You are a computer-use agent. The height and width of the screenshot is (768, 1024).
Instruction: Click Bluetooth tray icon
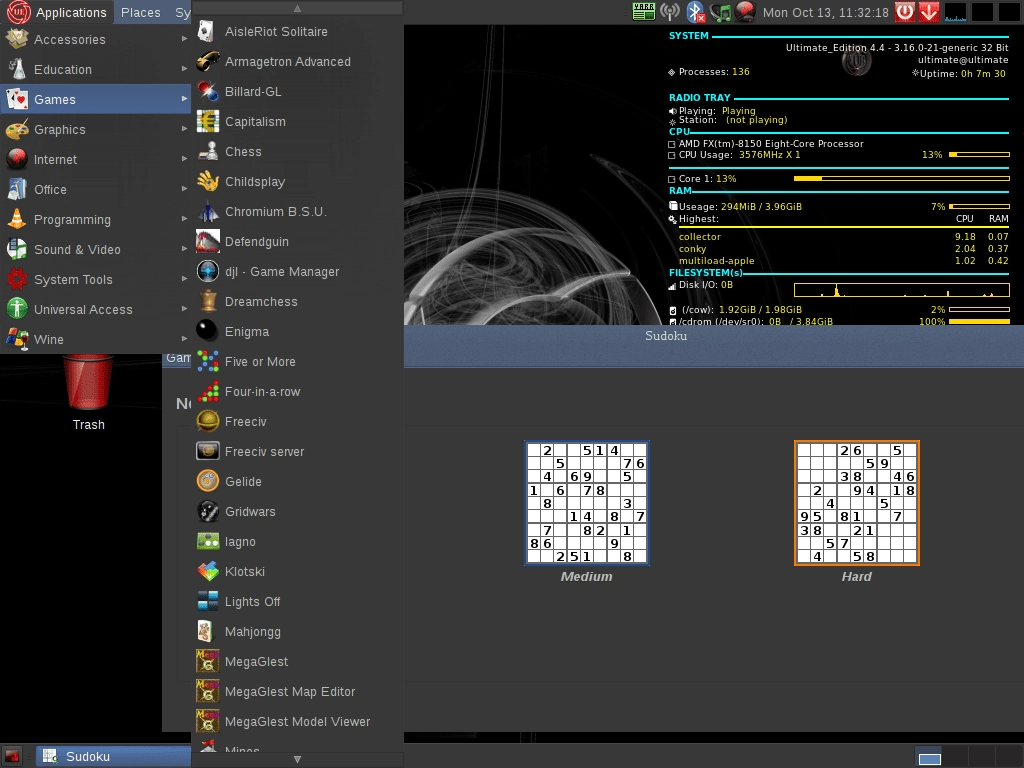tap(696, 12)
